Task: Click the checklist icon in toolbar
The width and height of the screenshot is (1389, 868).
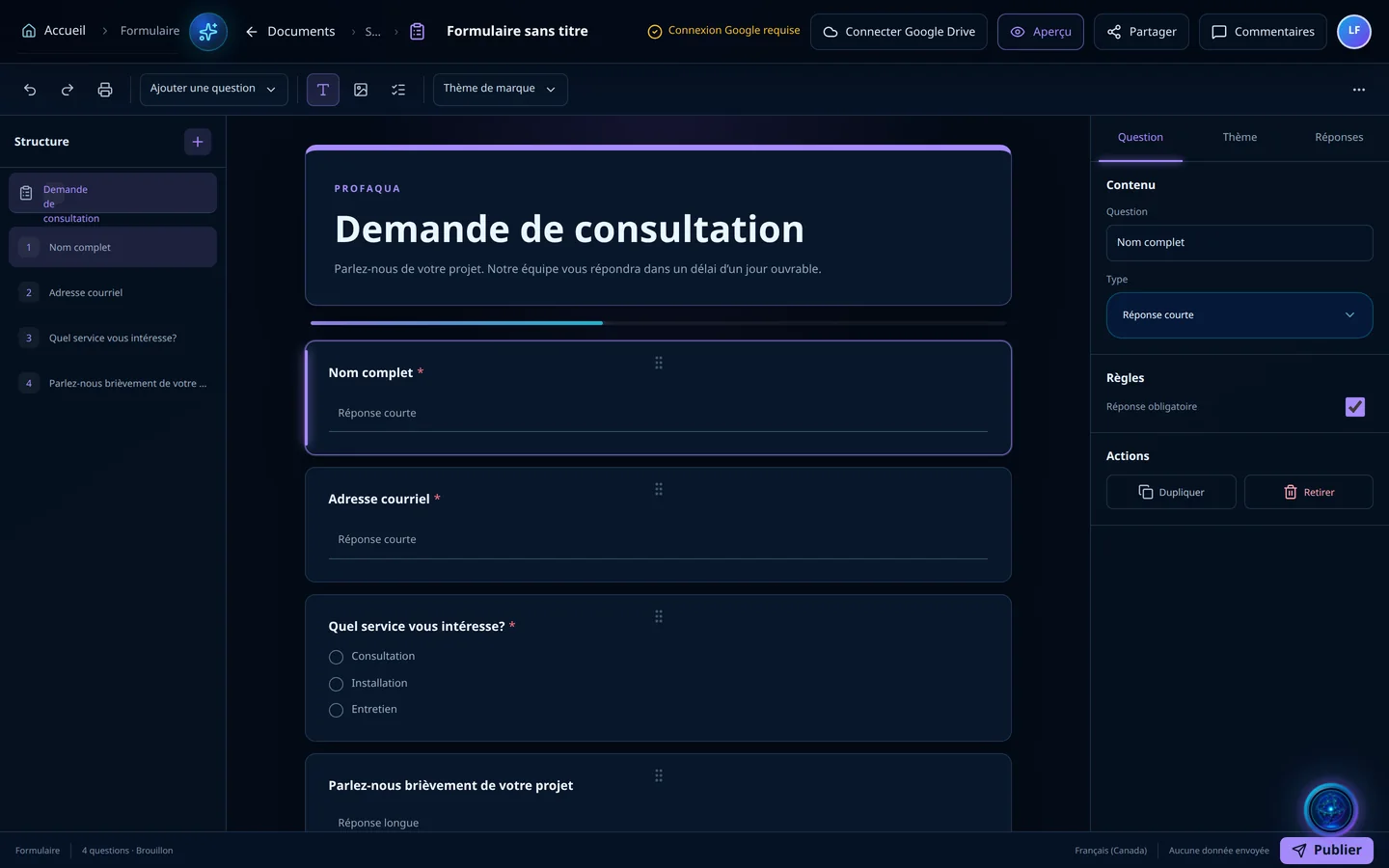Action: pyautogui.click(x=398, y=90)
